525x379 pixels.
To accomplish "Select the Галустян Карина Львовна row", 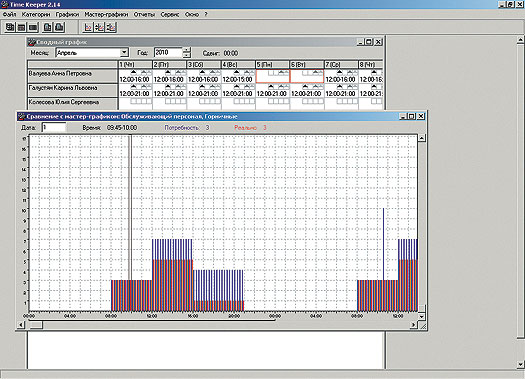I will tap(73, 90).
